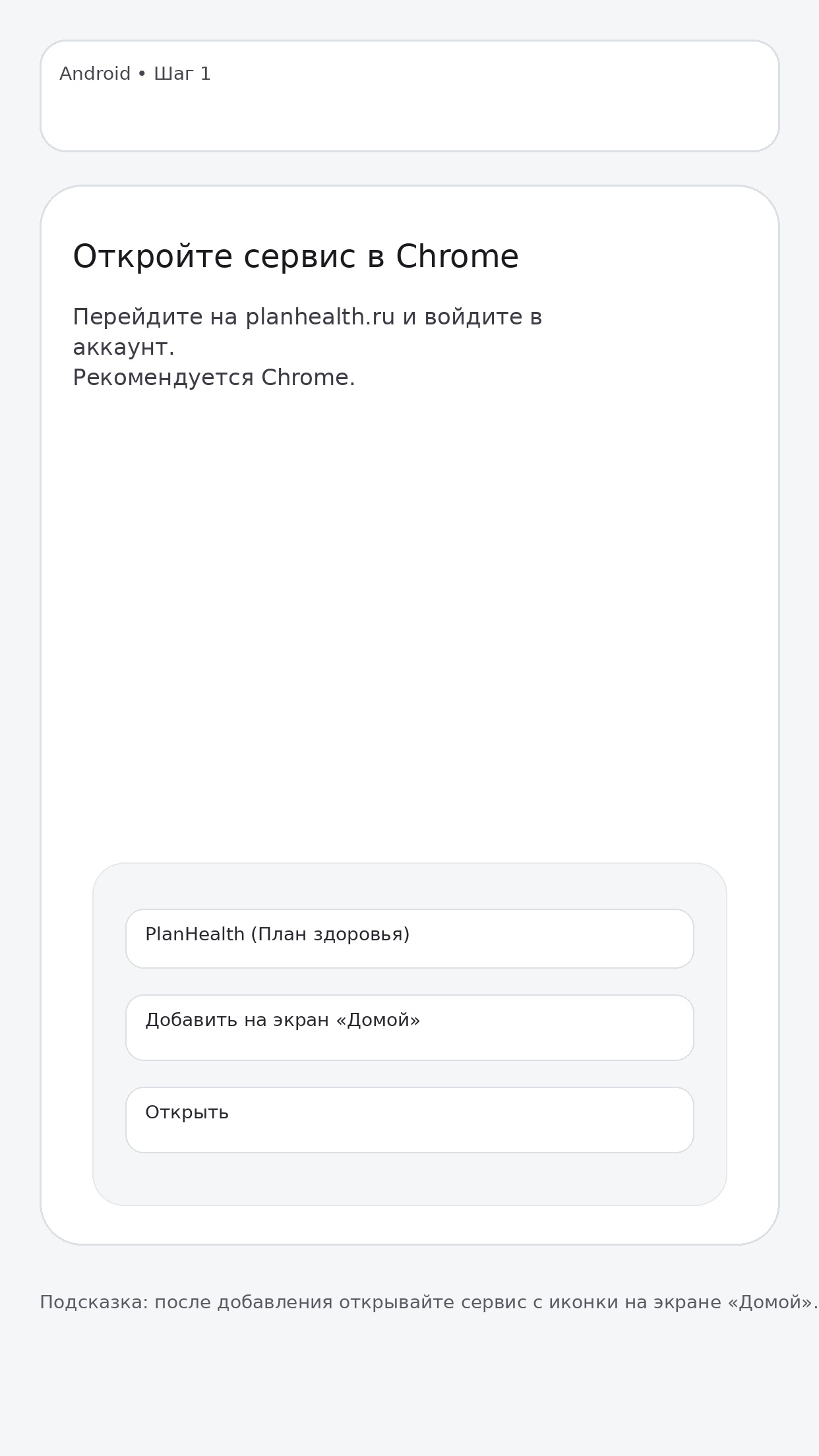Click "План здоровья" in the app name row
819x1456 pixels.
tap(330, 934)
